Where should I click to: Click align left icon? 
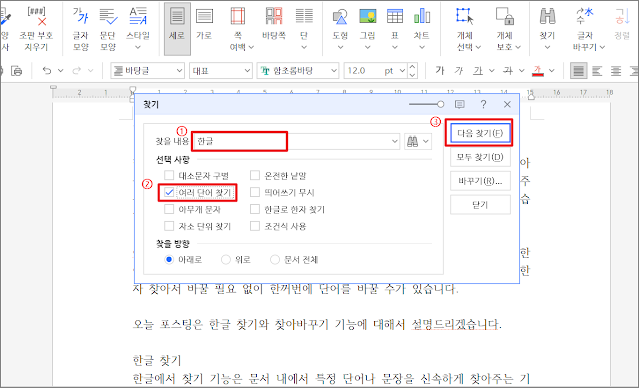597,71
